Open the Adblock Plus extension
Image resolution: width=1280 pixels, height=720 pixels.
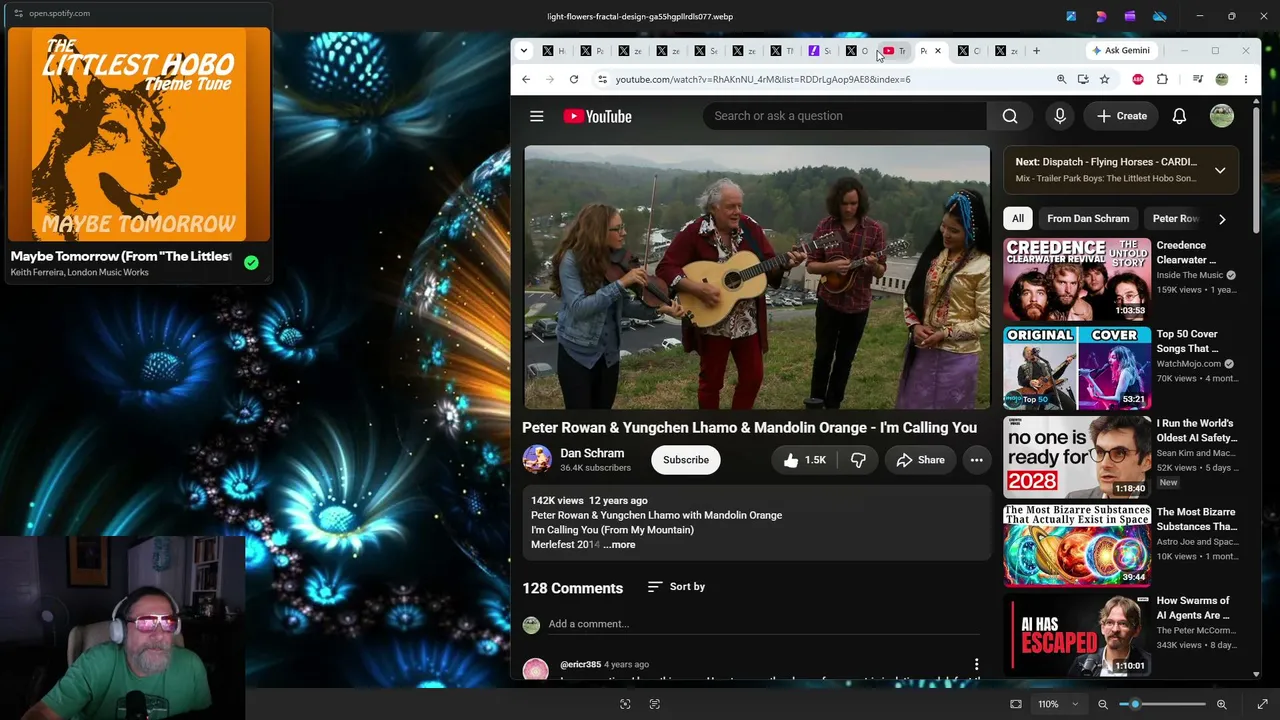(x=1138, y=79)
